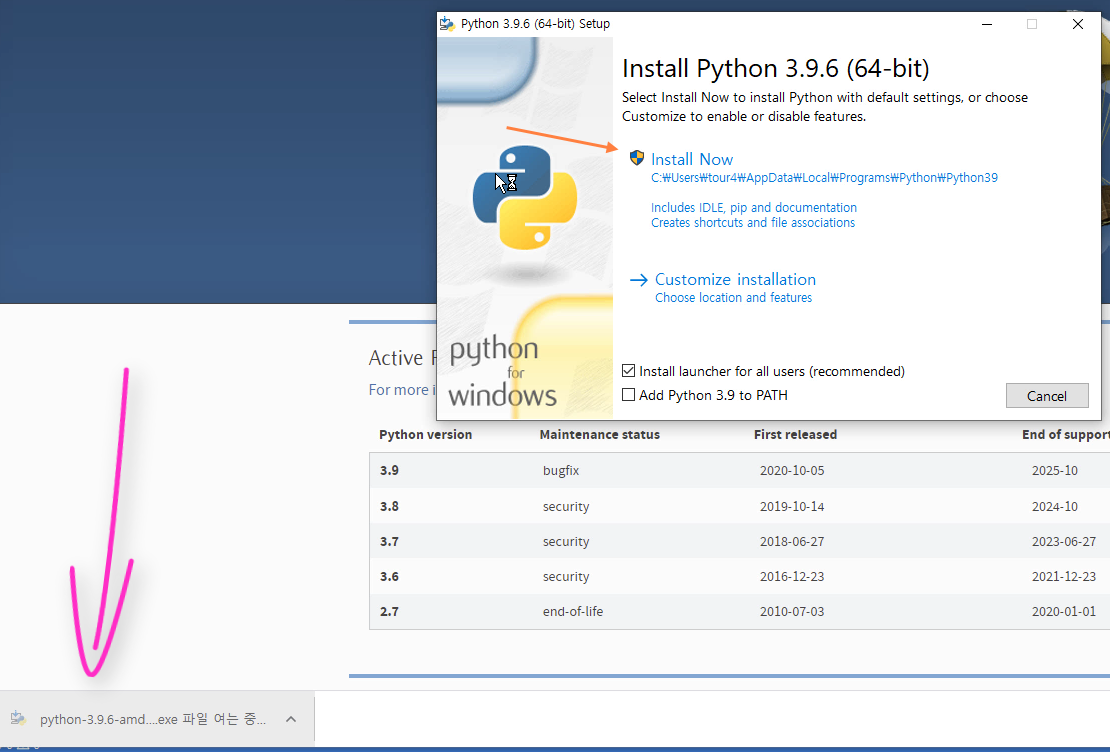Click the security status in the 3.8 row

coord(566,506)
